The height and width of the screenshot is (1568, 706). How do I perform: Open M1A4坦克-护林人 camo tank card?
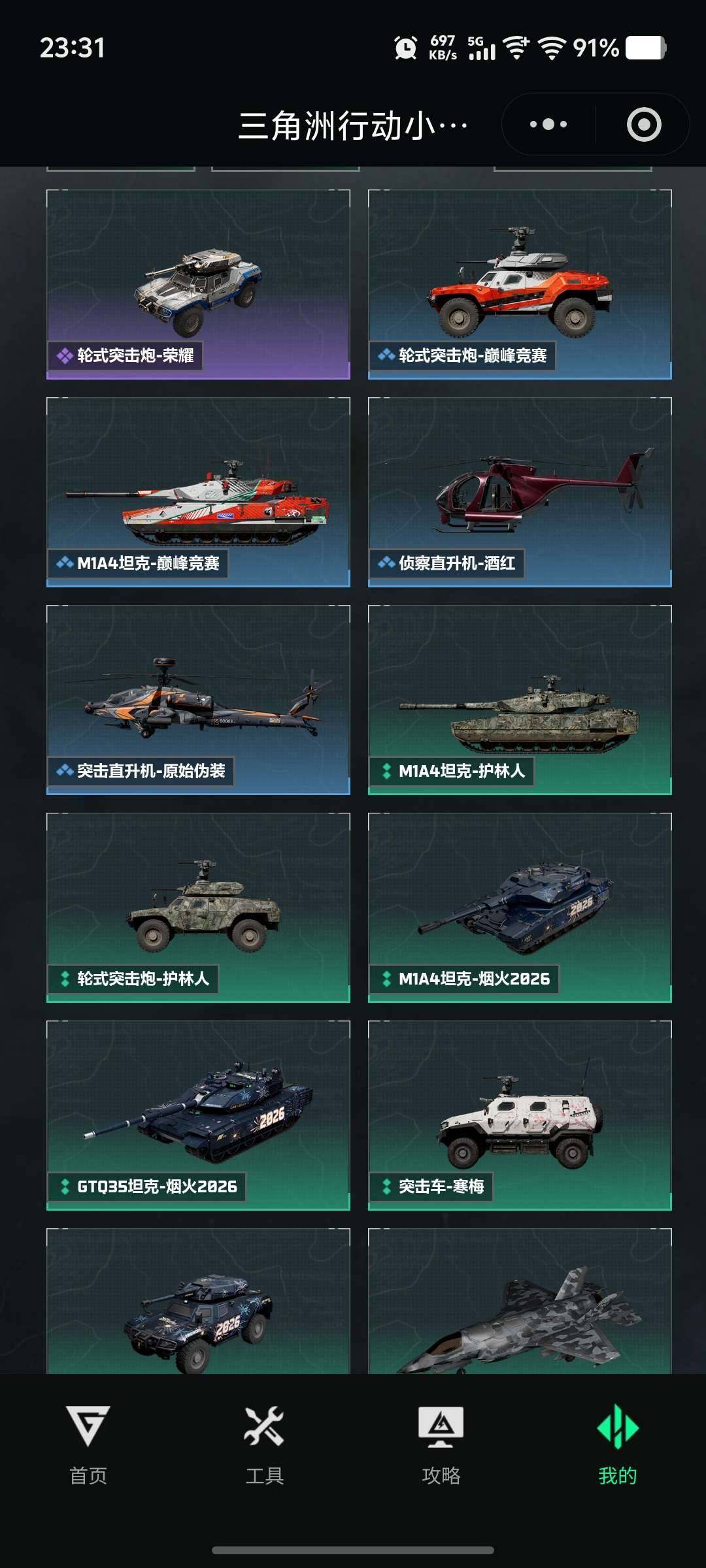tap(520, 700)
